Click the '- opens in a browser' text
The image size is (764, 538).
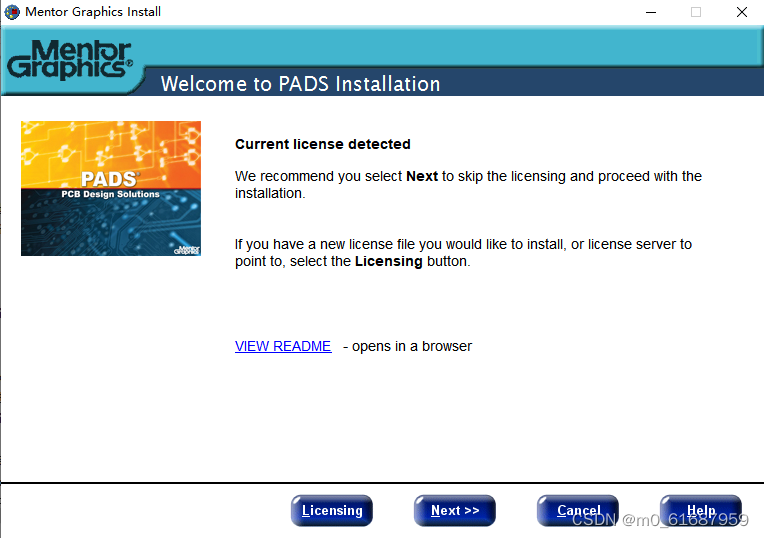(x=407, y=346)
